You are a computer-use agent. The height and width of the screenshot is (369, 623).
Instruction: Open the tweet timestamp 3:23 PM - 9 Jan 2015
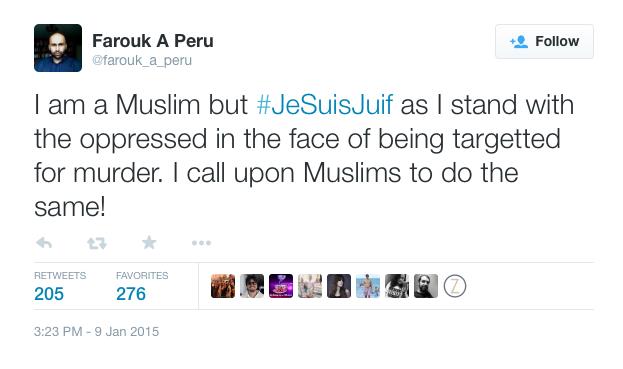(97, 332)
